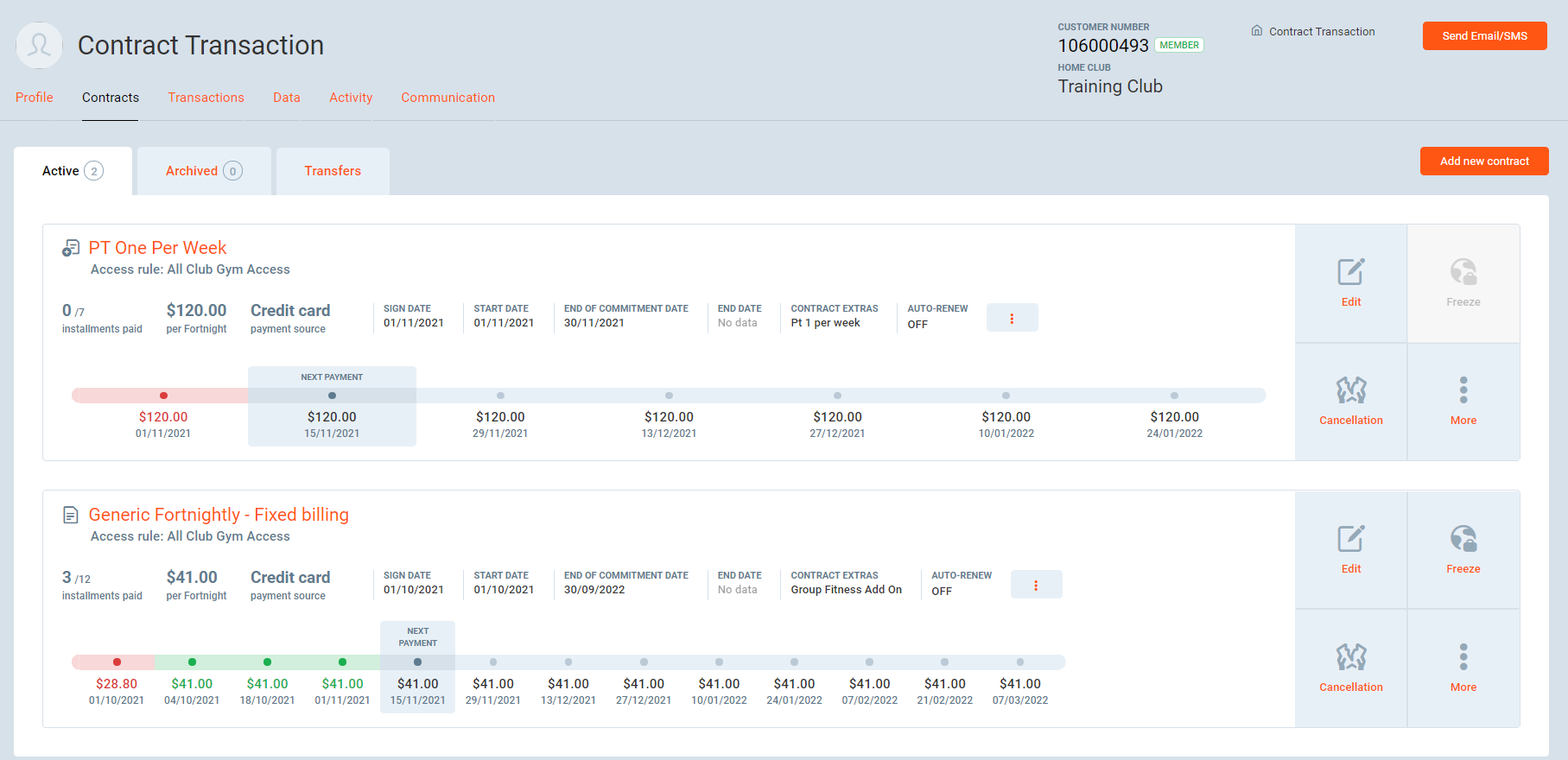Open More options for Generic Fortnightly contract
Viewport: 1568px width, 760px height.
[1463, 658]
